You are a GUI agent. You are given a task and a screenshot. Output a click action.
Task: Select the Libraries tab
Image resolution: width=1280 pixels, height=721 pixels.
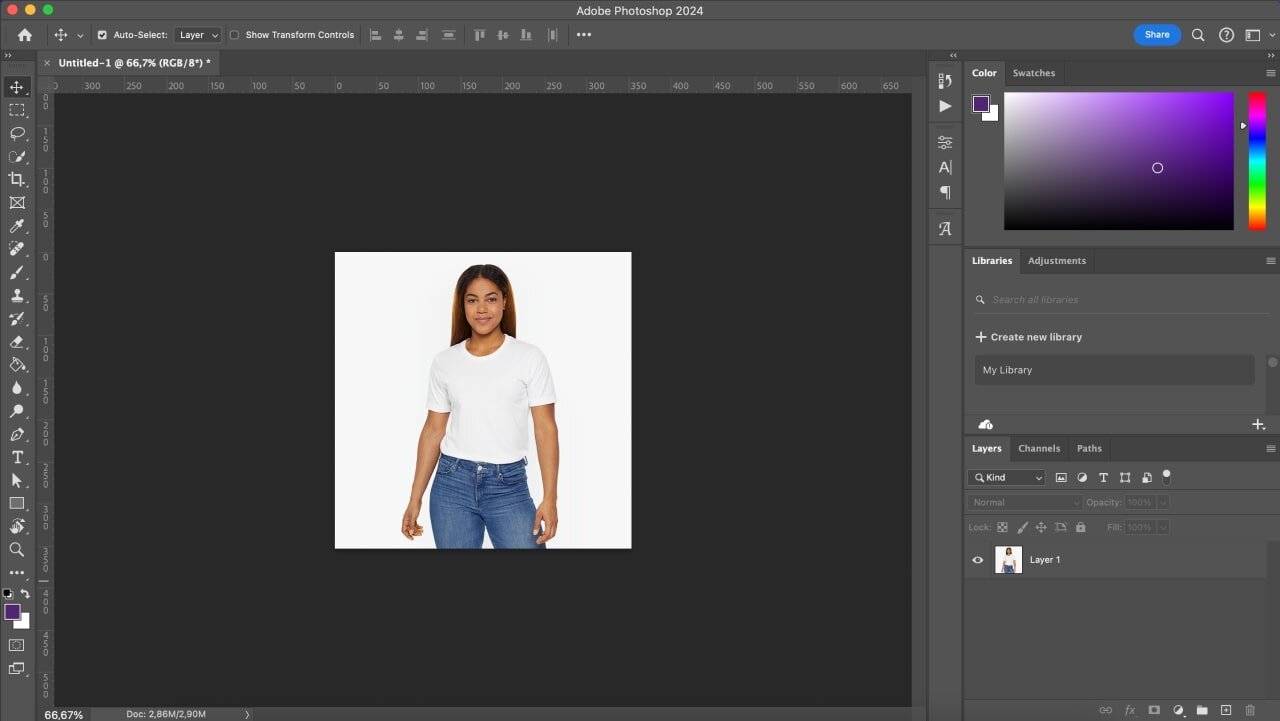992,261
